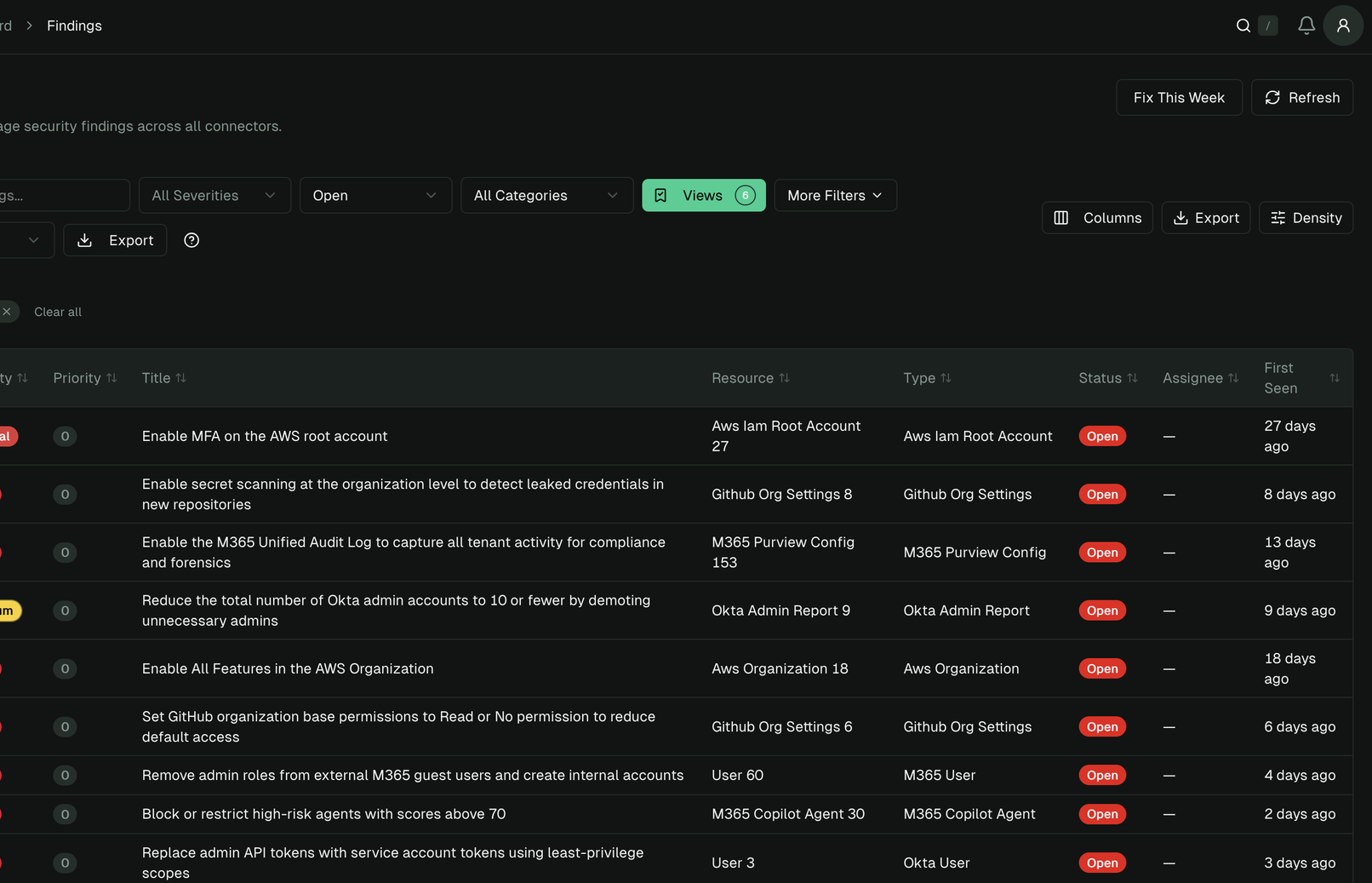Click Fix This Week button
Screen dimensions: 1372x883
[1179, 98]
